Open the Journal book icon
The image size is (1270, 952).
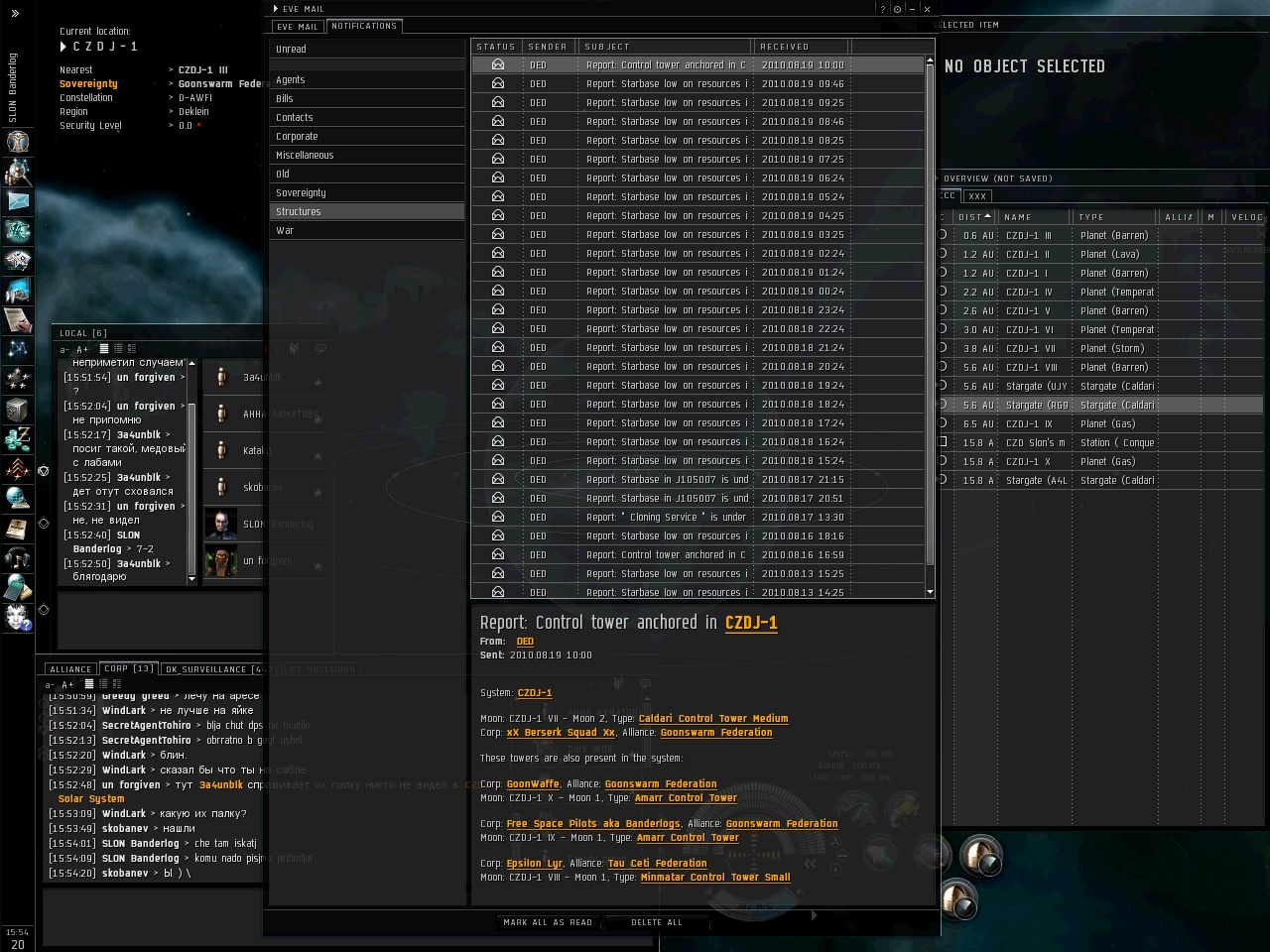pyautogui.click(x=18, y=529)
